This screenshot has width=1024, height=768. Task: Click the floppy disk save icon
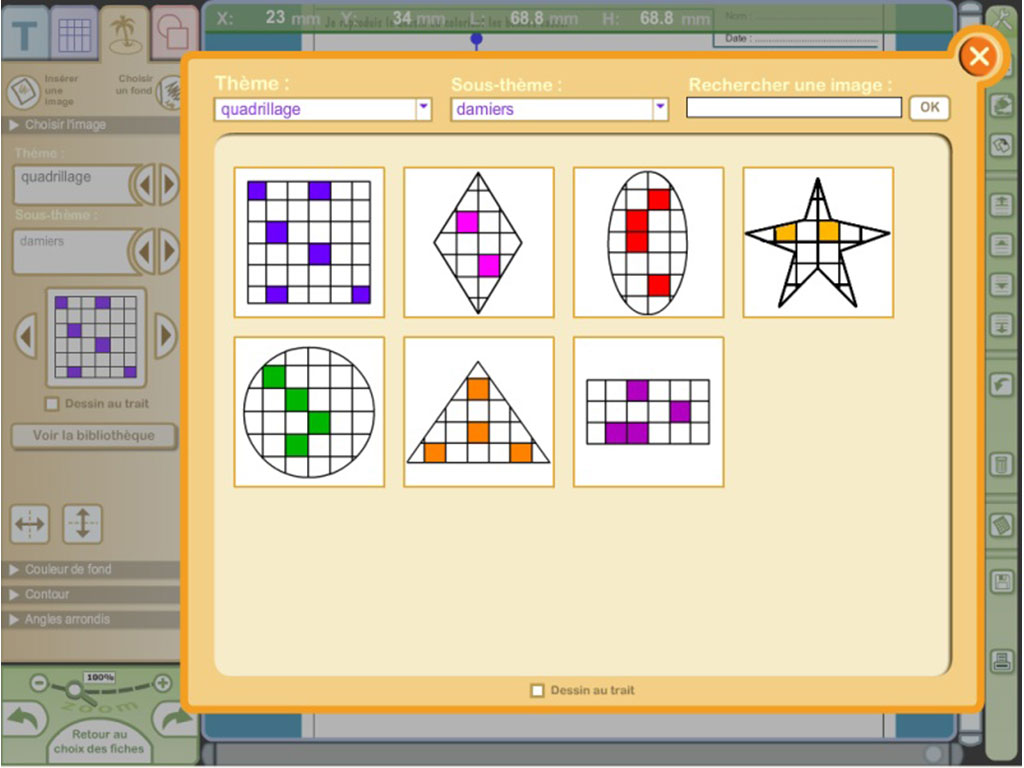coord(1000,582)
